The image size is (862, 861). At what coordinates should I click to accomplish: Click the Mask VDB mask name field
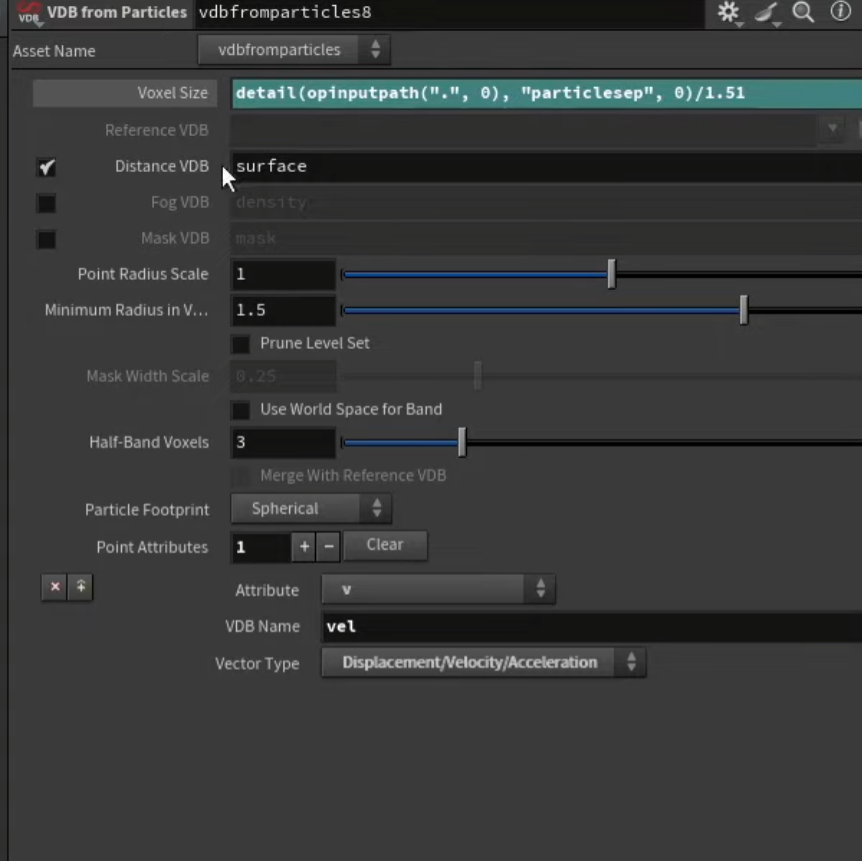[546, 239]
